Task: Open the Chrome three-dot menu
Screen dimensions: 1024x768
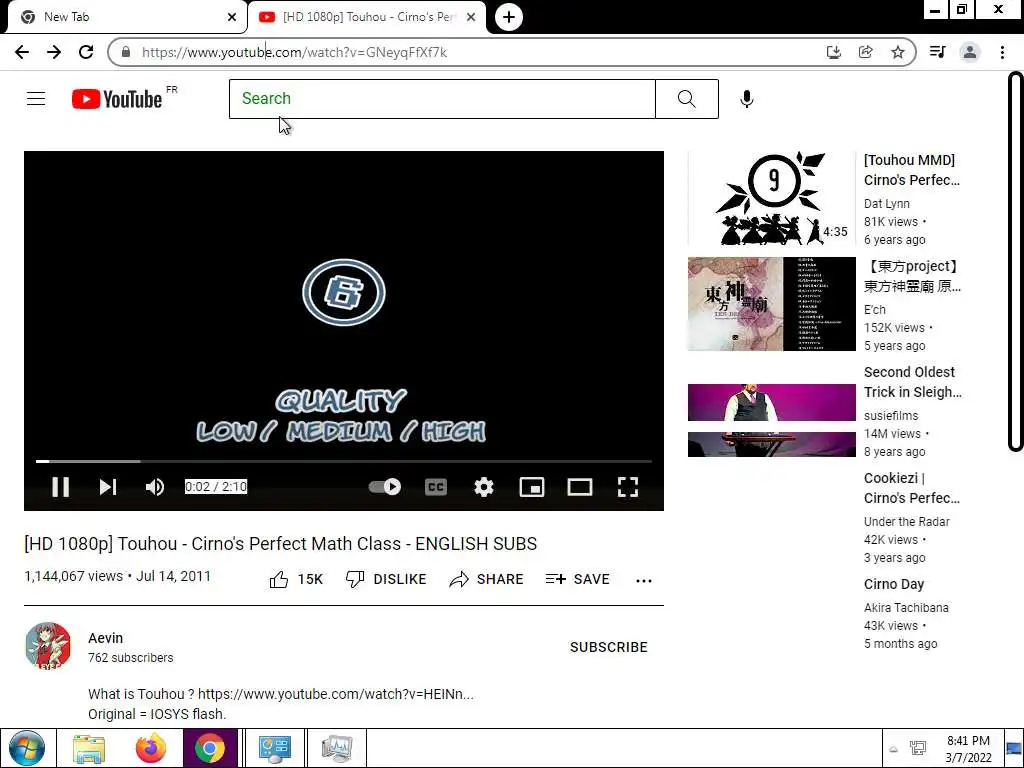Action: [x=1002, y=52]
